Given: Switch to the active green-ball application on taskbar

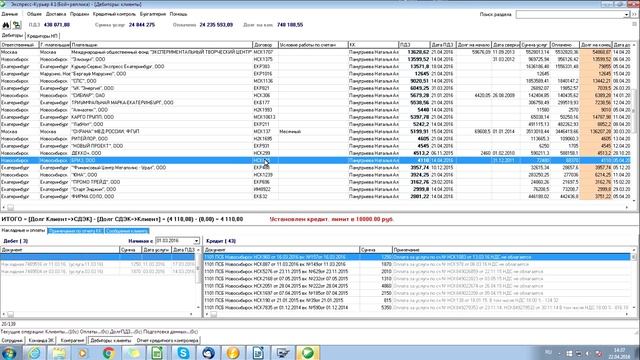Looking at the screenshot, I should pyautogui.click(x=308, y=353).
